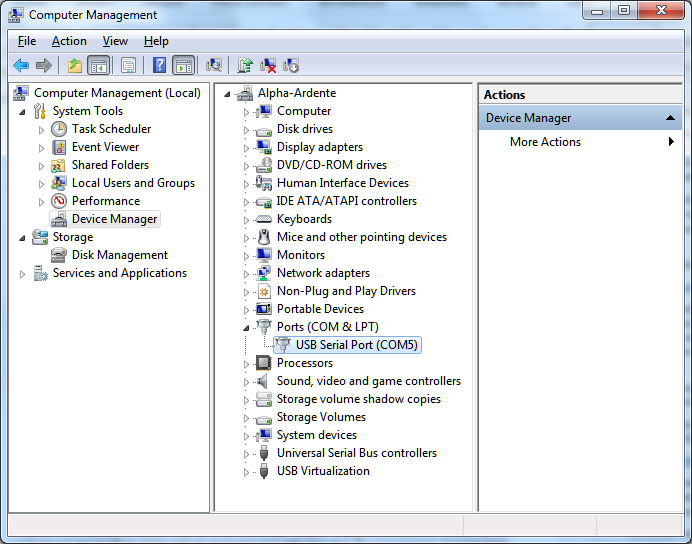This screenshot has height=544, width=692.
Task: Click the Performance gauge icon
Action: [59, 201]
